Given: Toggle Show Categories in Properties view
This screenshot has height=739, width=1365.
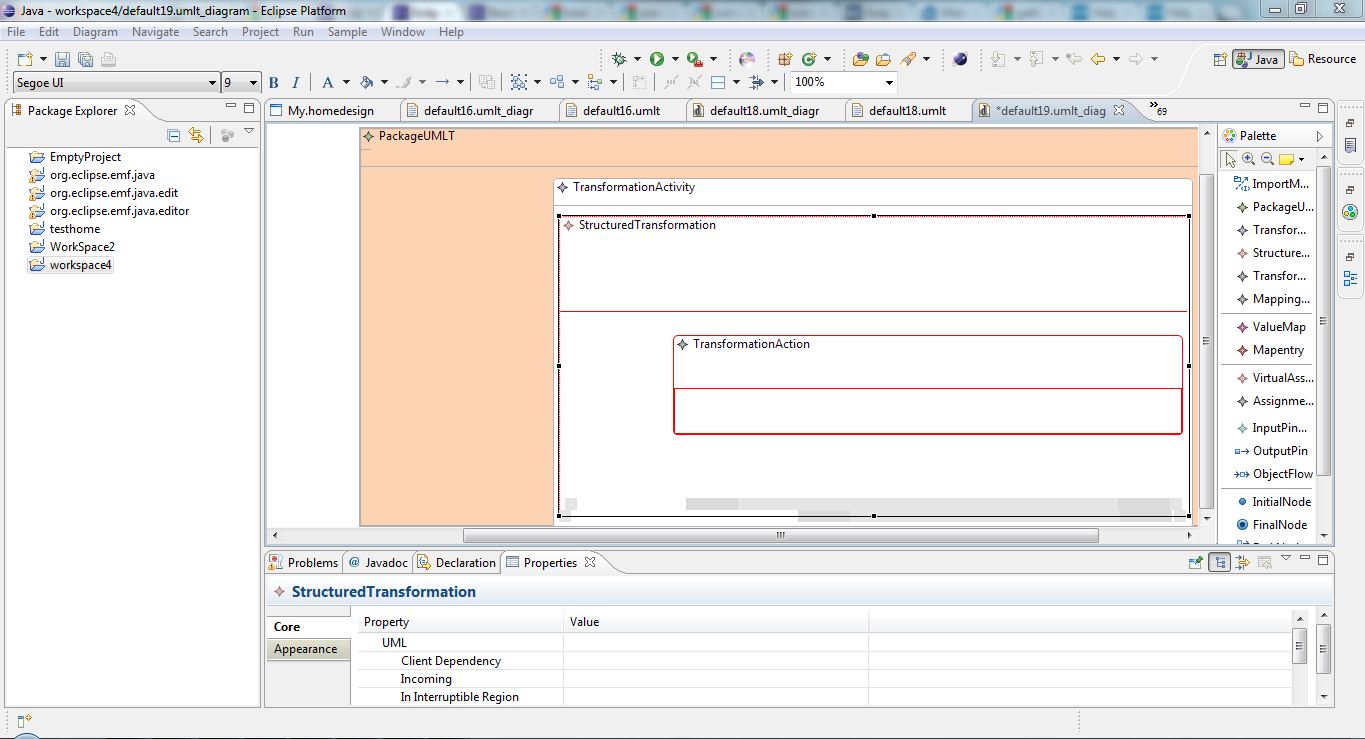Looking at the screenshot, I should [1219, 563].
